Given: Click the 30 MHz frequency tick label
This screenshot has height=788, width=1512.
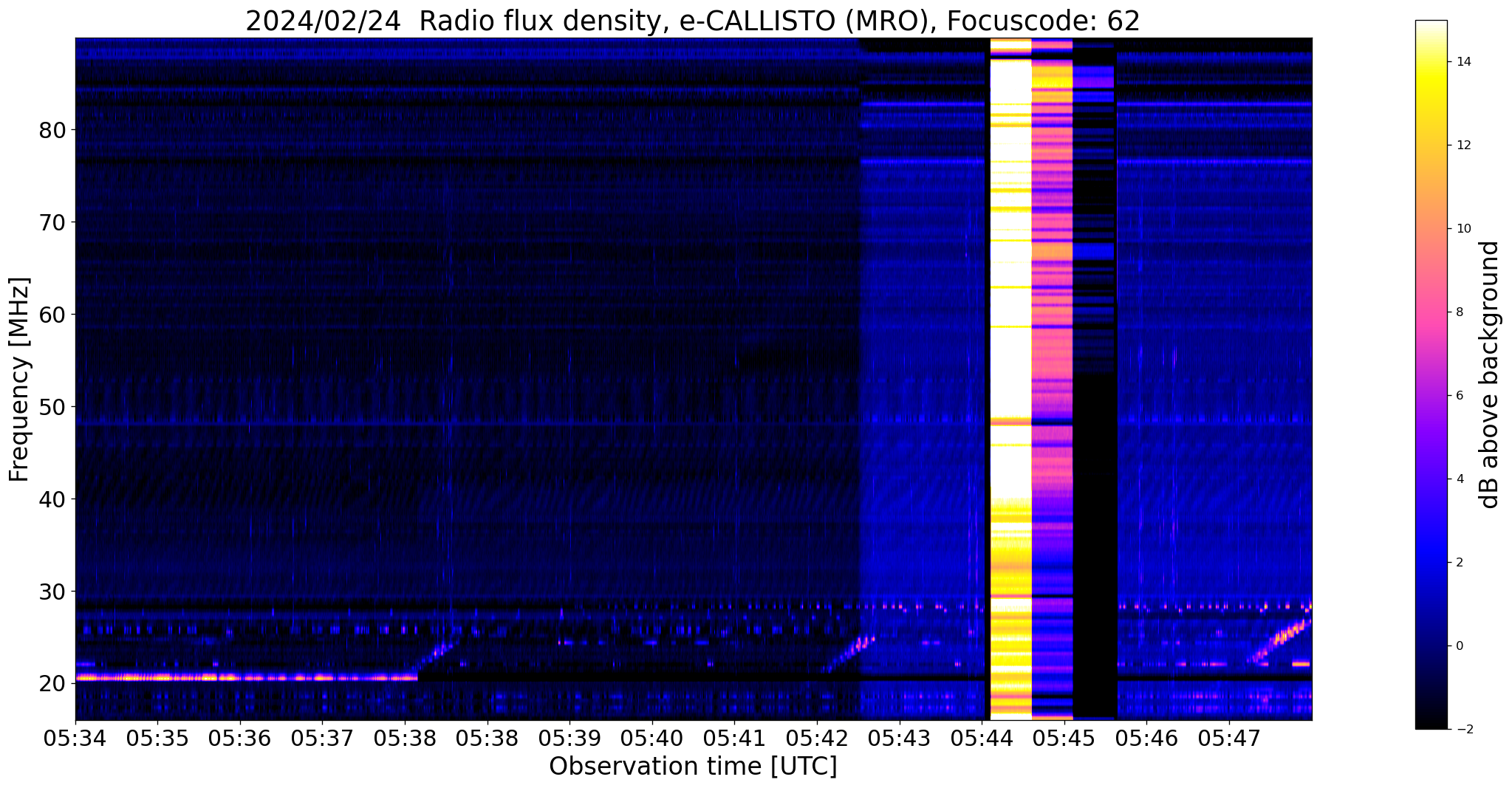Looking at the screenshot, I should (x=52, y=592).
